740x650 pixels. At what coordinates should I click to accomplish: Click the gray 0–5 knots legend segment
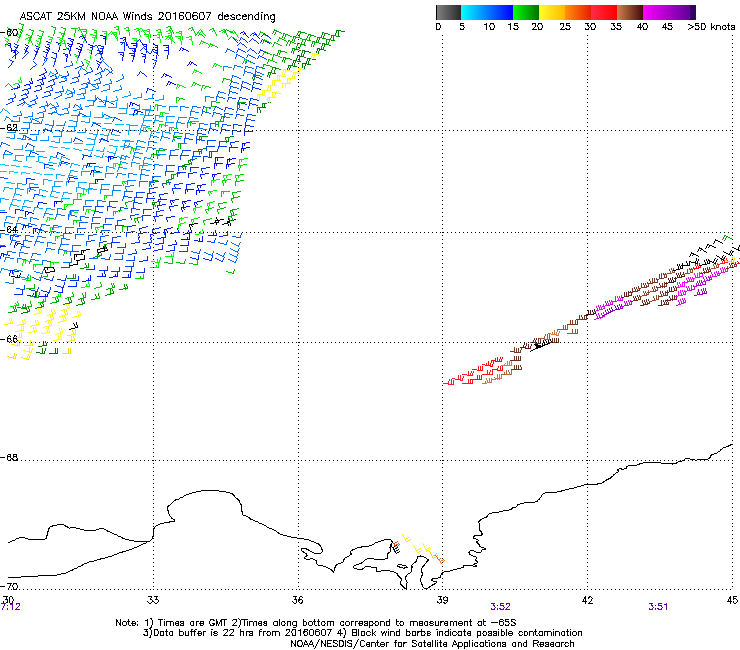point(448,12)
